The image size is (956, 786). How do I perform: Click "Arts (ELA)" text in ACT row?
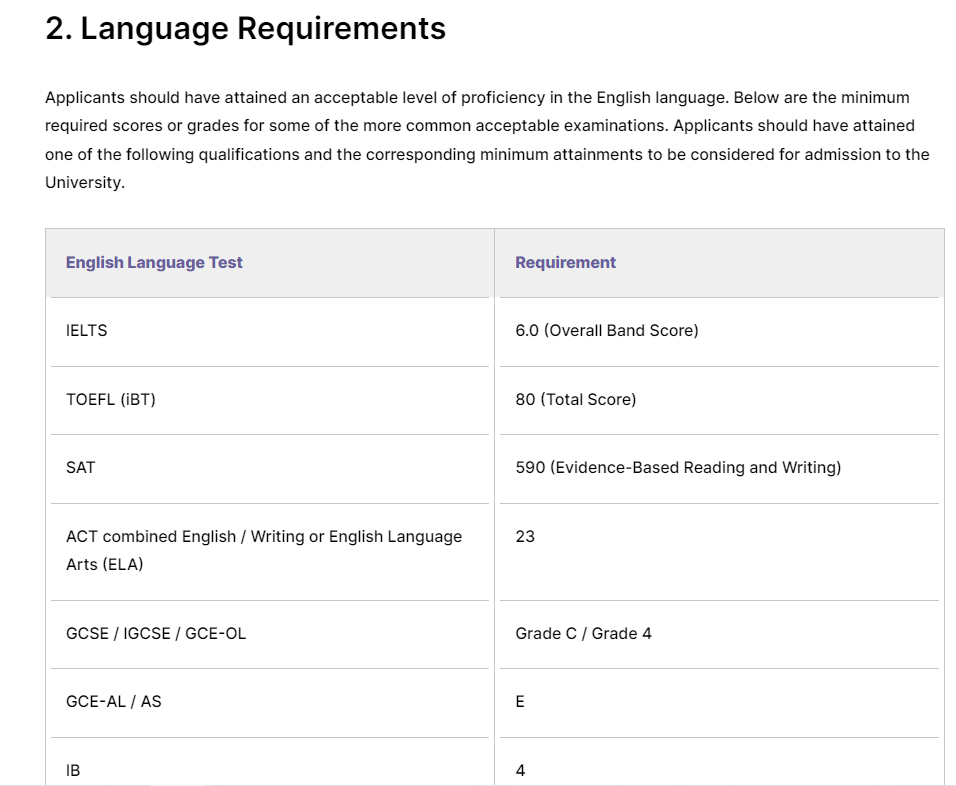(105, 564)
